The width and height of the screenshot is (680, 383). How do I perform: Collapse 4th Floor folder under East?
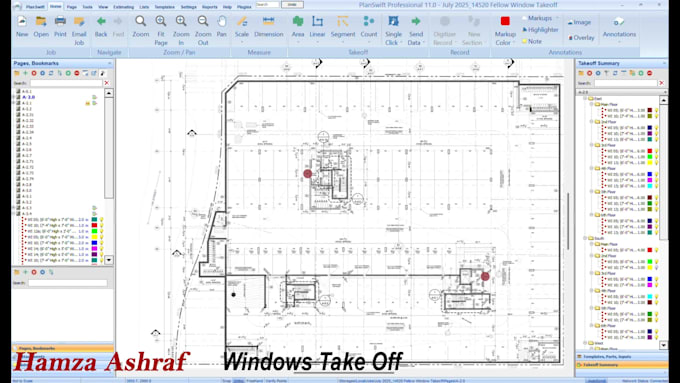(x=592, y=169)
